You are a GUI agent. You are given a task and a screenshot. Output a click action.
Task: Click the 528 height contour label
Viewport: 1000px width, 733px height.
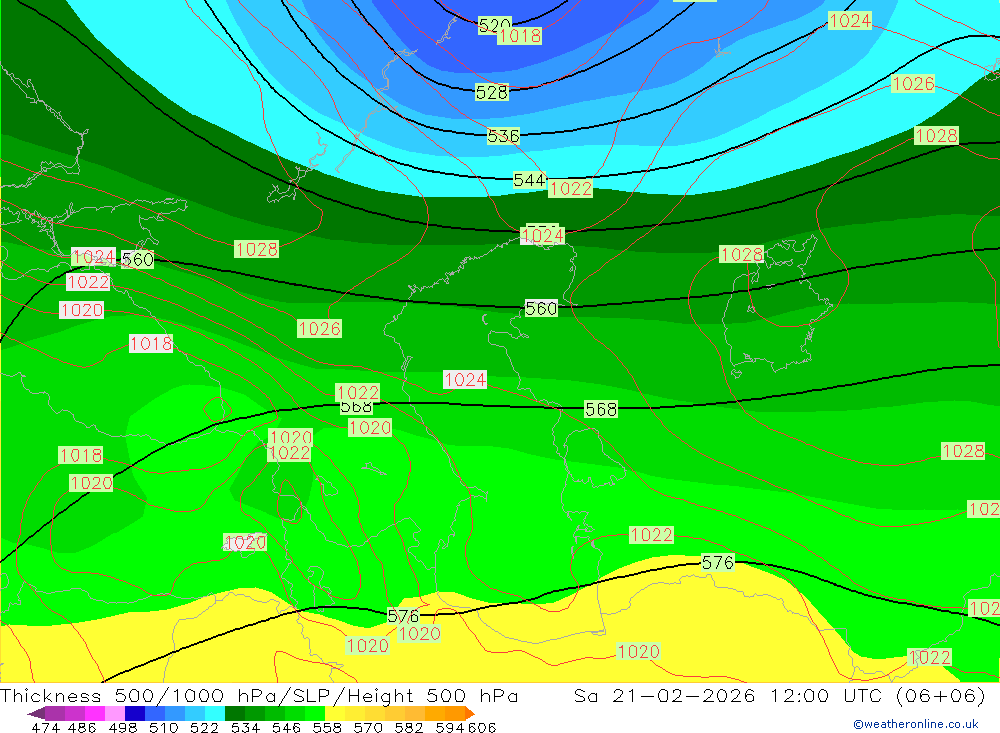pos(492,93)
